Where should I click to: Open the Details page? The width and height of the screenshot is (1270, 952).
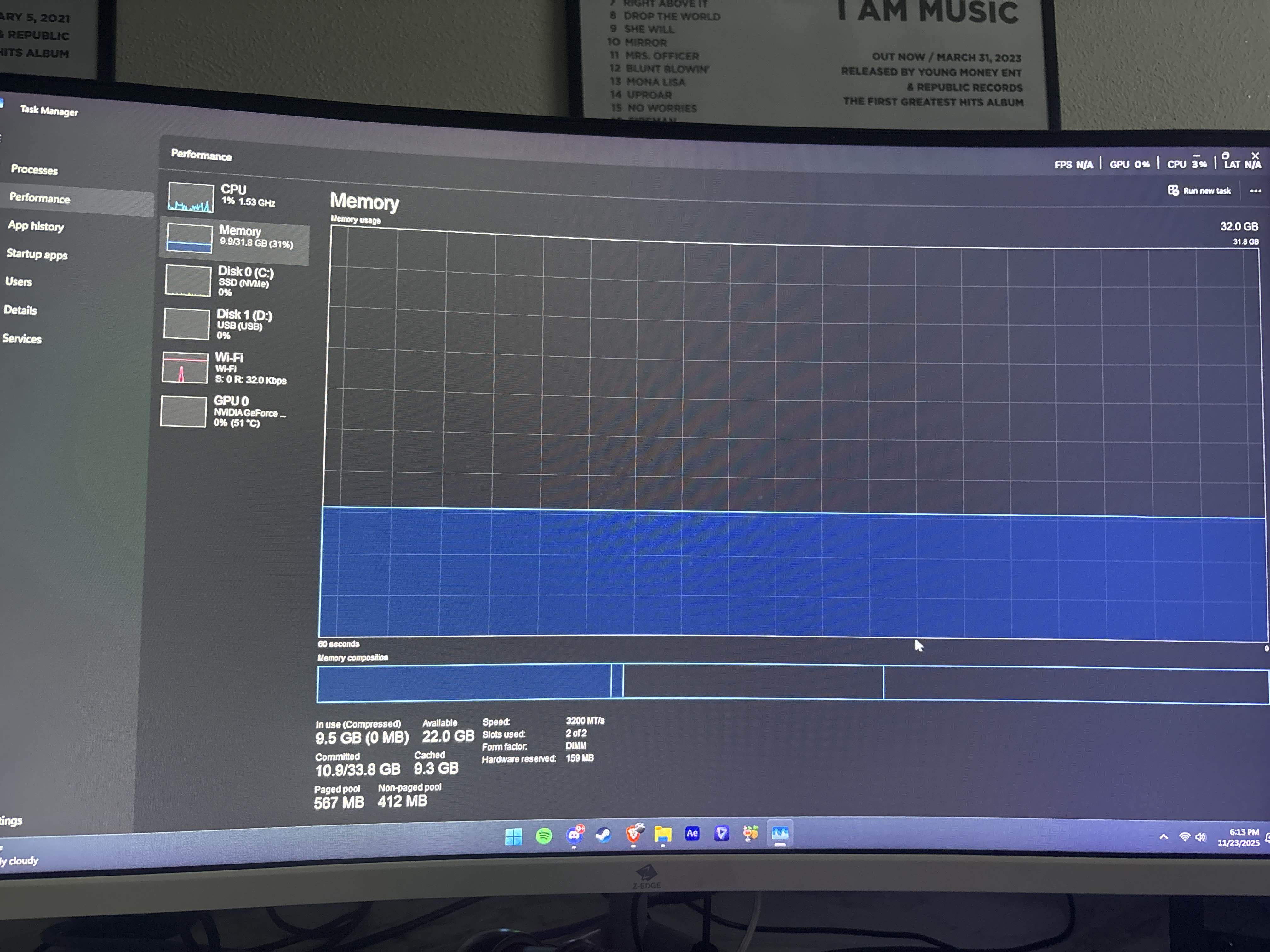(20, 310)
